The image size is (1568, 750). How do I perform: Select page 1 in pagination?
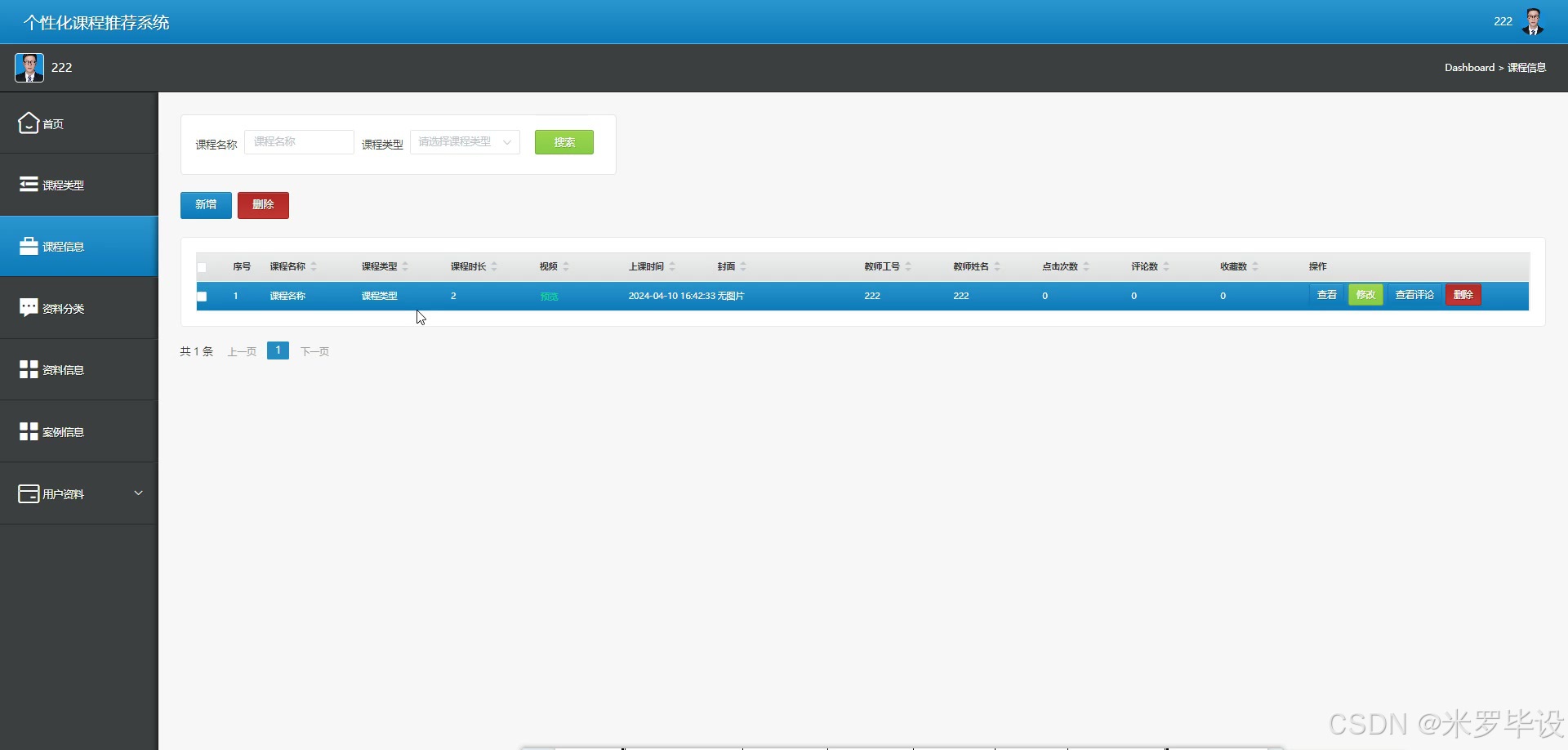[x=278, y=350]
